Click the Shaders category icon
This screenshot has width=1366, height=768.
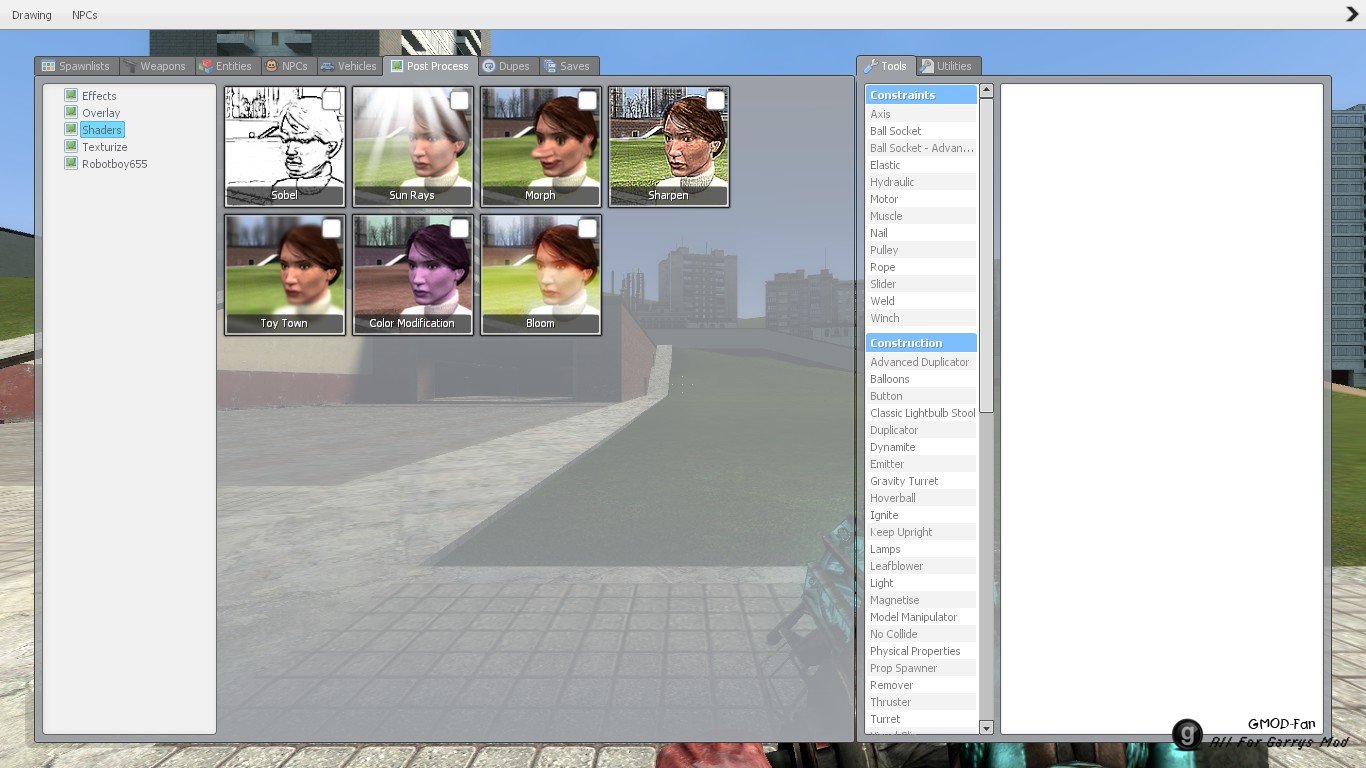point(71,129)
